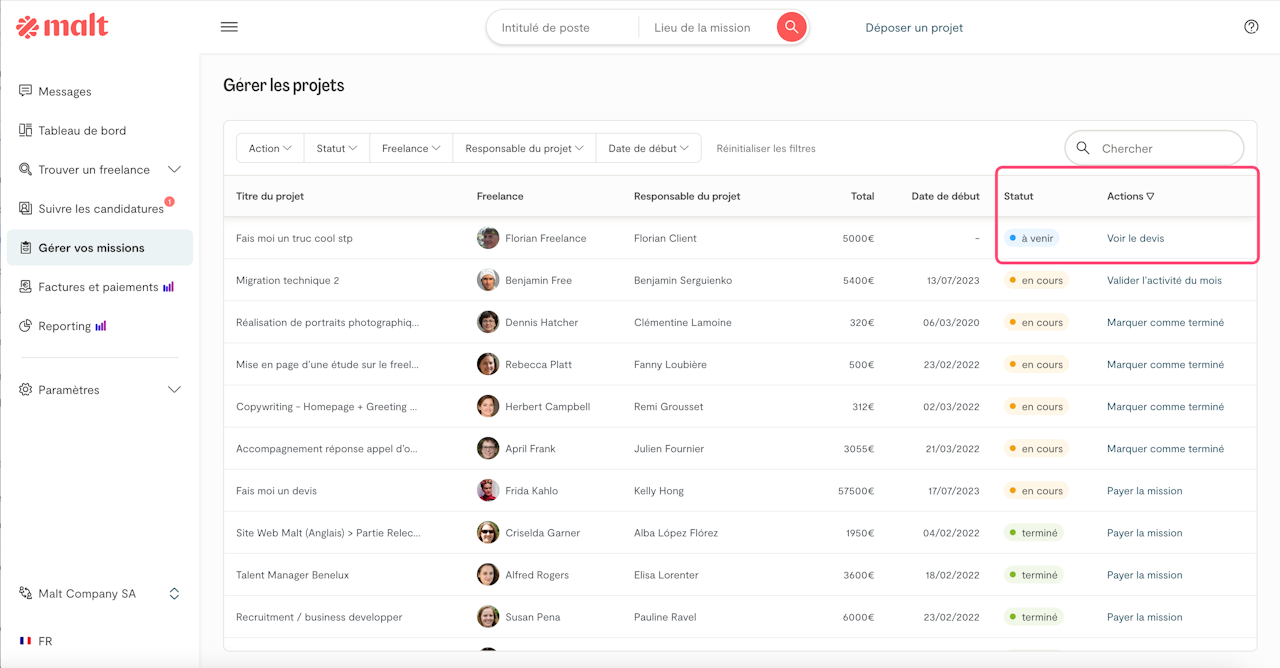Expand the Paramètres sidebar section
This screenshot has height=668, width=1280.
click(174, 390)
